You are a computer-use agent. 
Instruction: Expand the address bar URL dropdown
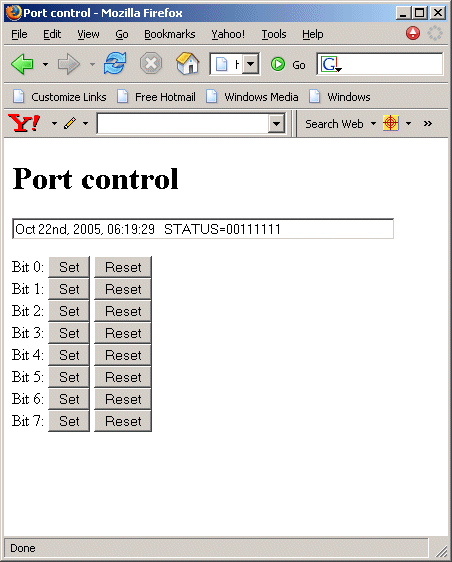pos(251,64)
